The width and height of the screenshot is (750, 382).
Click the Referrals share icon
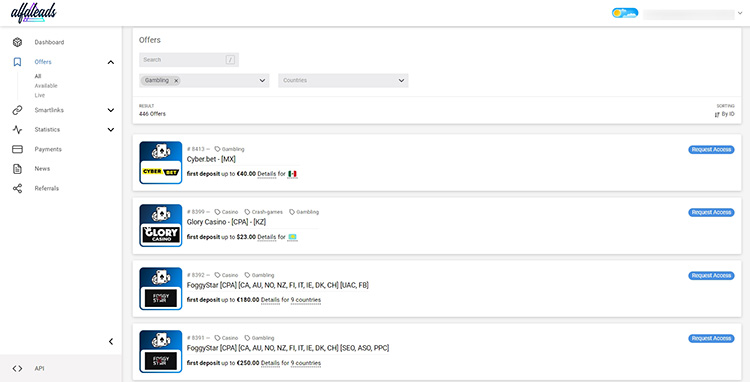point(17,188)
